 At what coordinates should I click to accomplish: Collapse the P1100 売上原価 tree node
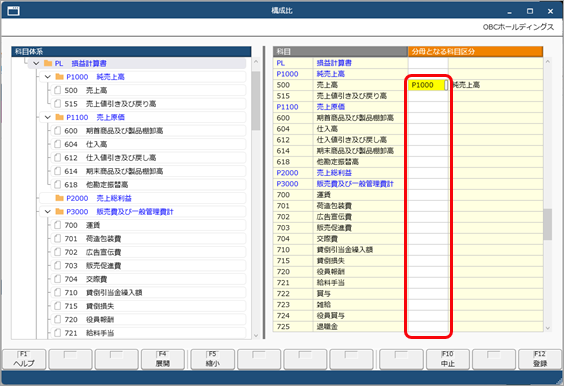click(47, 117)
